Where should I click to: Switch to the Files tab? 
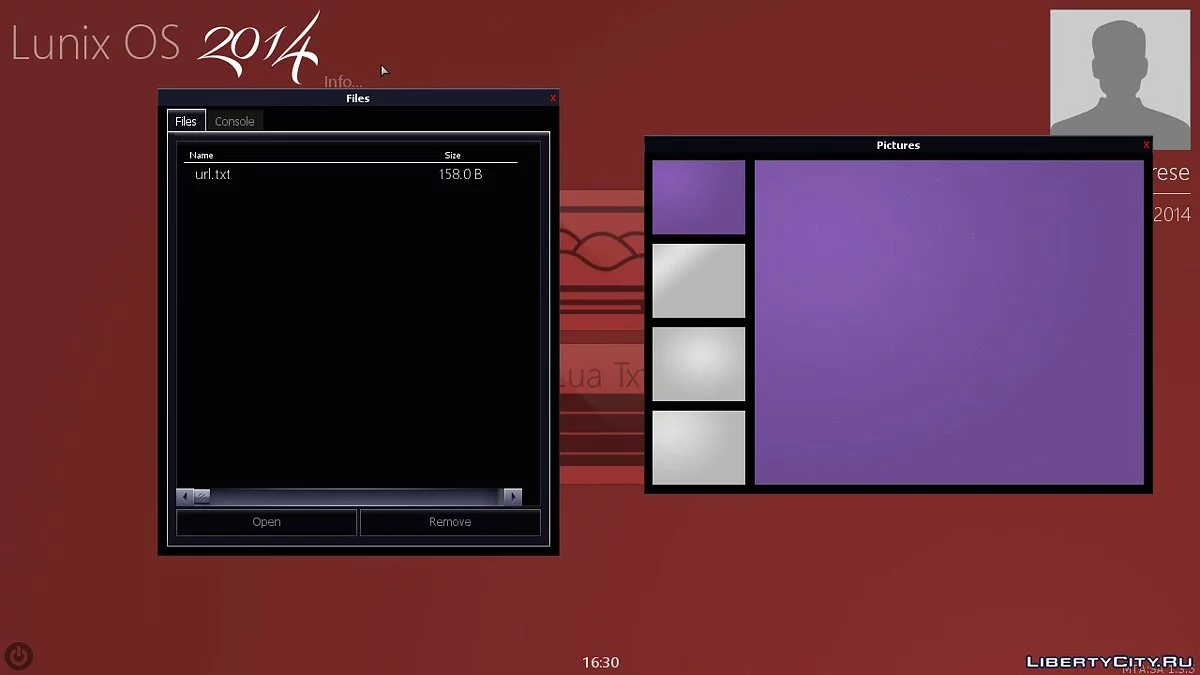185,120
